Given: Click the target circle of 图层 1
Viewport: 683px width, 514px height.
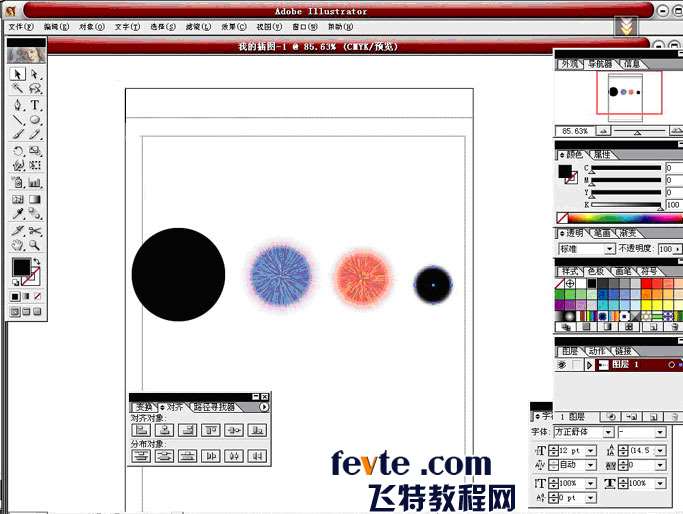Looking at the screenshot, I should pyautogui.click(x=671, y=365).
